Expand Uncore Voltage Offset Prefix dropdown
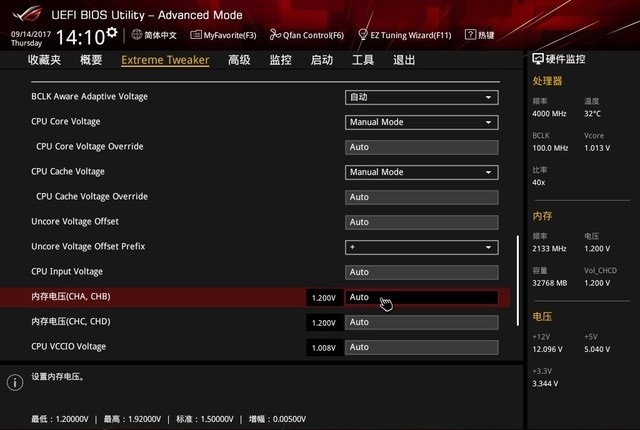Image resolution: width=640 pixels, height=430 pixels. pos(421,247)
